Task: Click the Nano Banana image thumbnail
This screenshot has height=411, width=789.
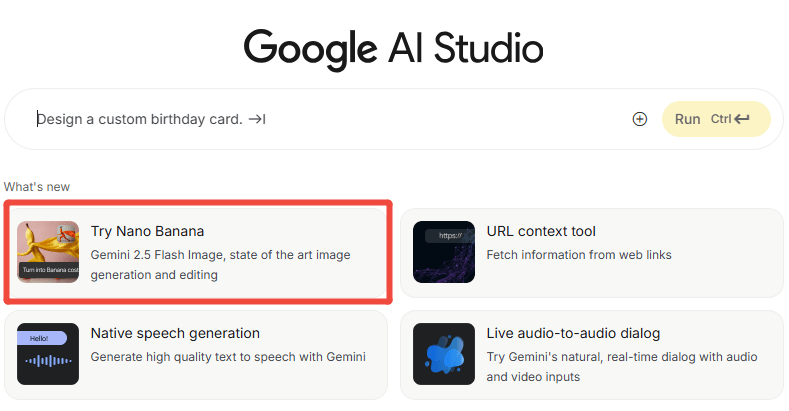Action: (x=48, y=252)
